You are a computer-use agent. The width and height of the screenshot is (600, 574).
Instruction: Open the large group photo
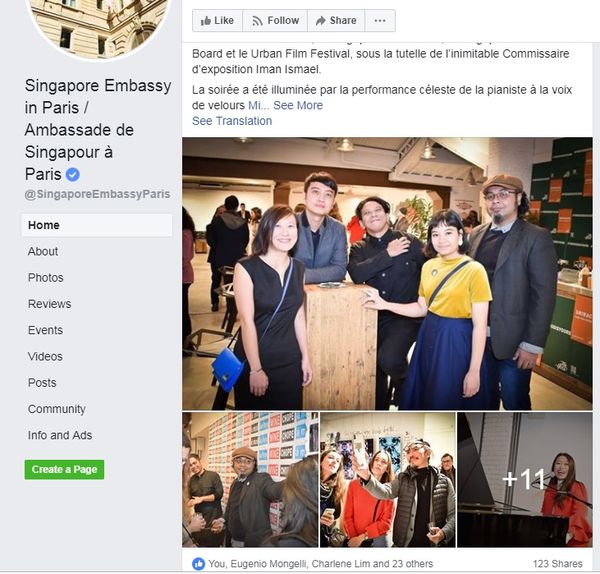[387, 274]
